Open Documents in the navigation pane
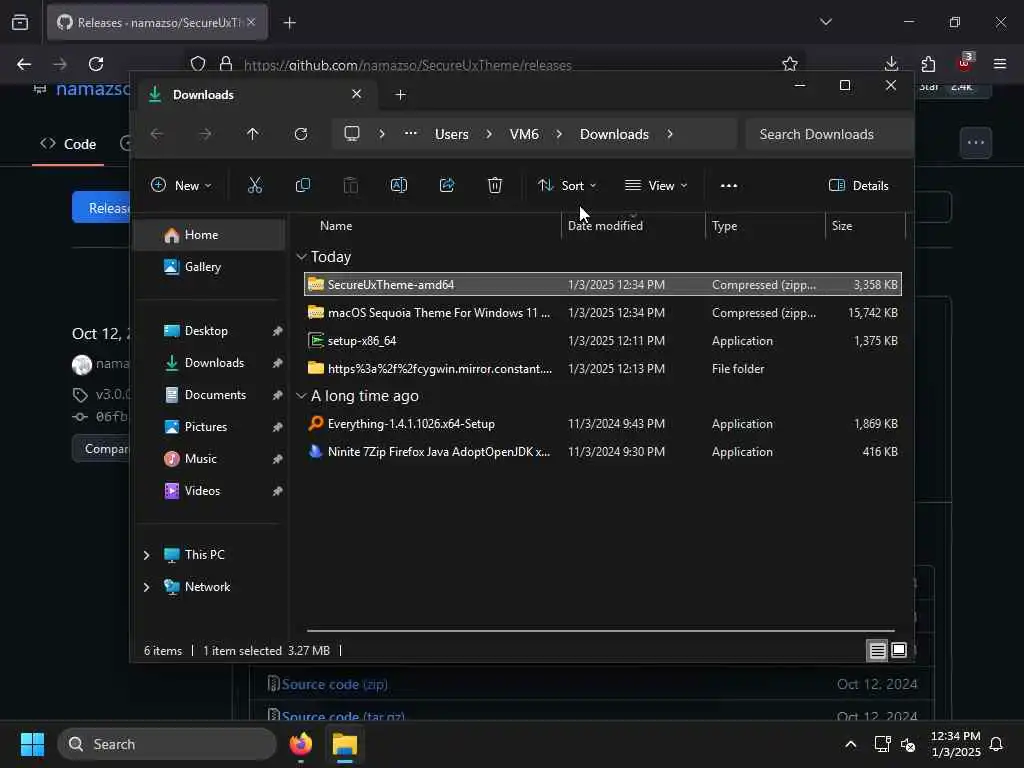This screenshot has height=768, width=1024. pos(209,395)
